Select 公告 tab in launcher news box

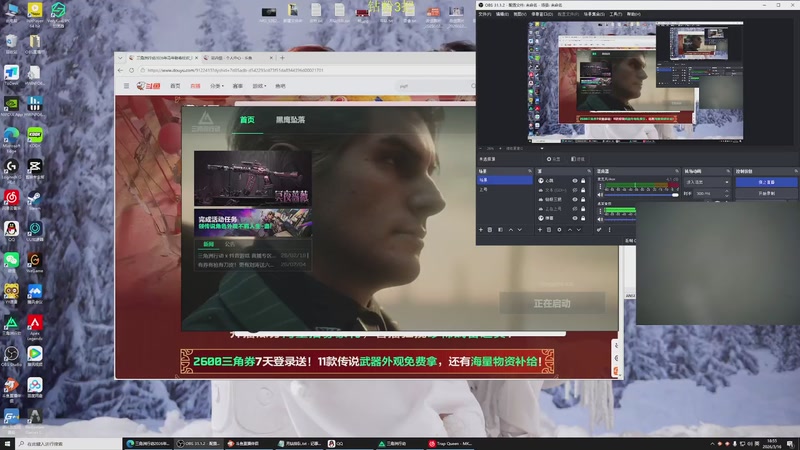tap(230, 244)
